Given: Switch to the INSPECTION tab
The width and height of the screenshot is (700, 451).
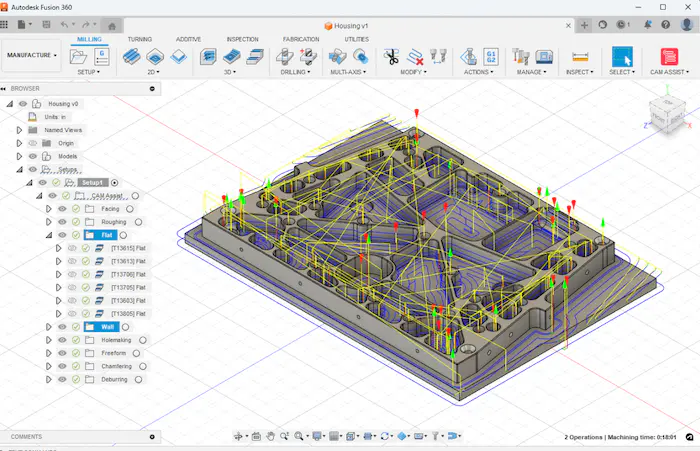Looking at the screenshot, I should tap(242, 39).
